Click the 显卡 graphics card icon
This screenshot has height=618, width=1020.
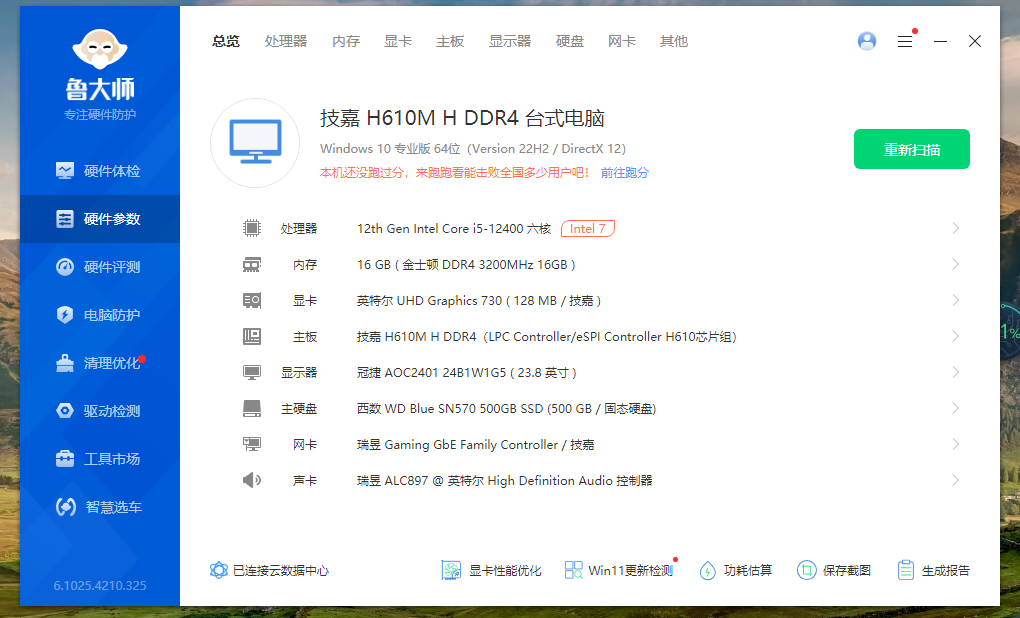click(252, 301)
